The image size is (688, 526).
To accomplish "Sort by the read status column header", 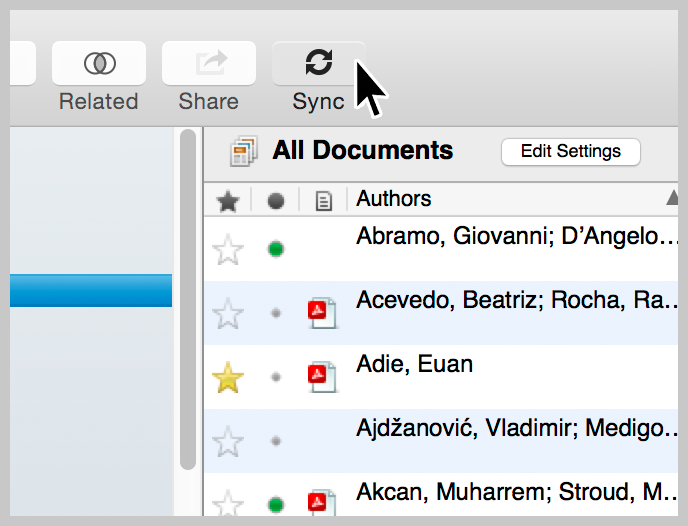I will [276, 201].
